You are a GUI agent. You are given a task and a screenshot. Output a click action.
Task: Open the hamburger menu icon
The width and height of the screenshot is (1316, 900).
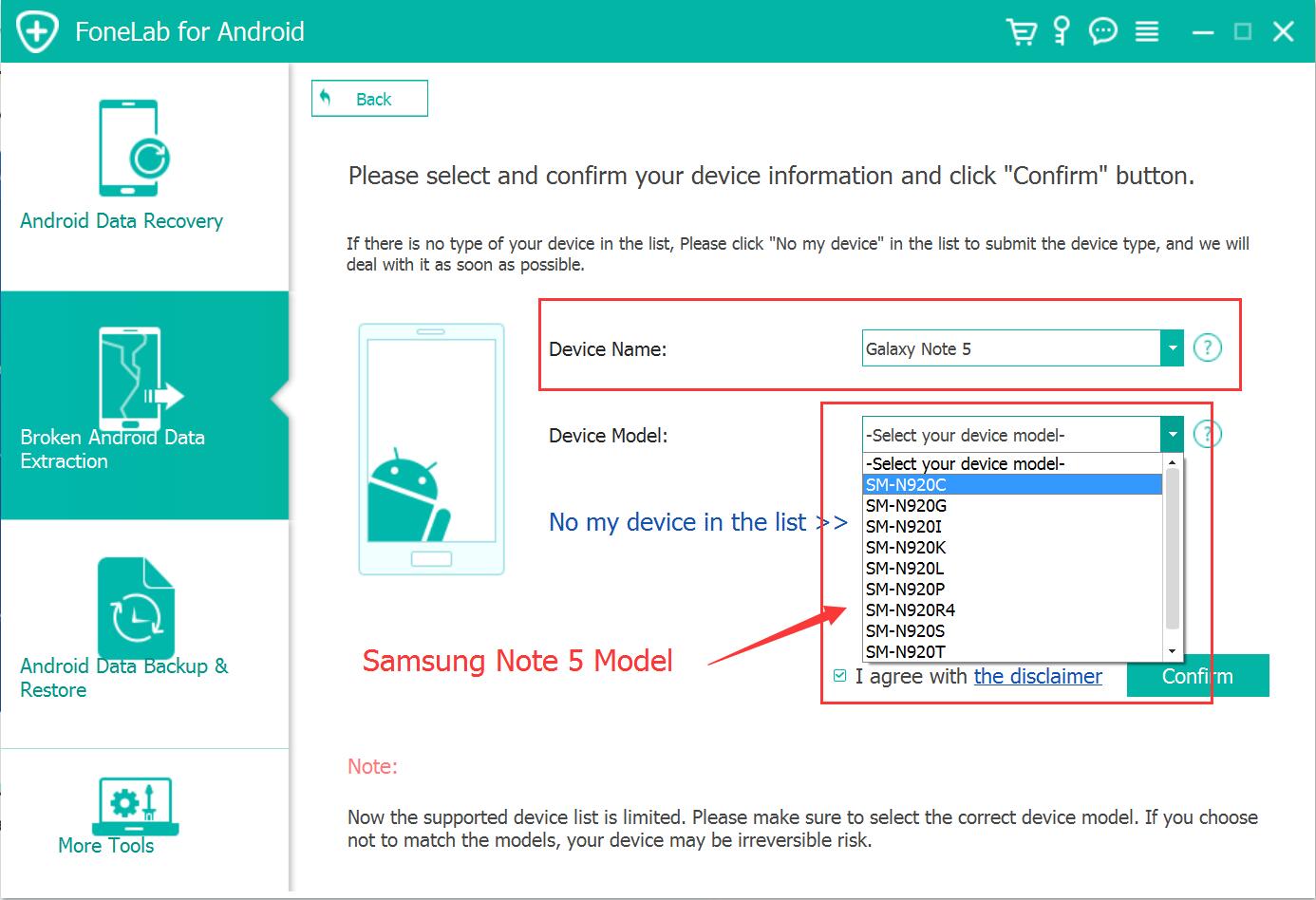pyautogui.click(x=1147, y=32)
